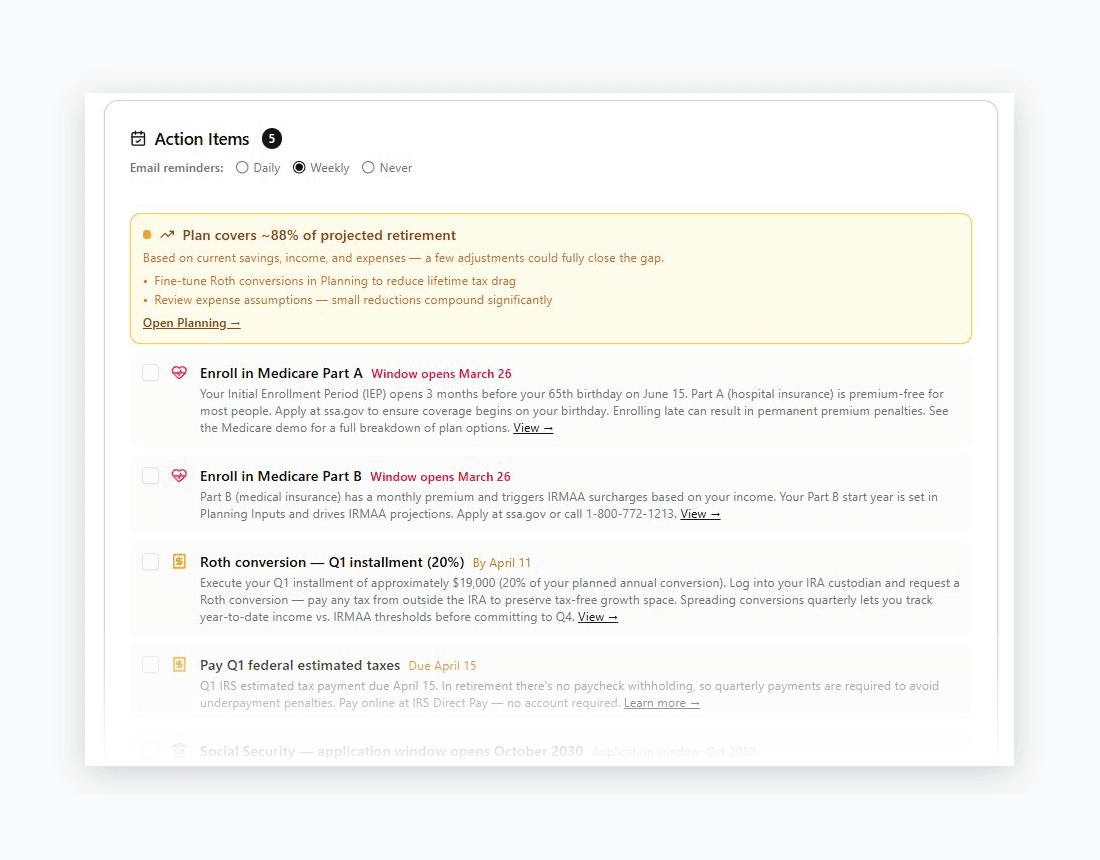Click the orange square indicator in the banner
Viewport: 1100px width, 860px height.
tap(145, 234)
